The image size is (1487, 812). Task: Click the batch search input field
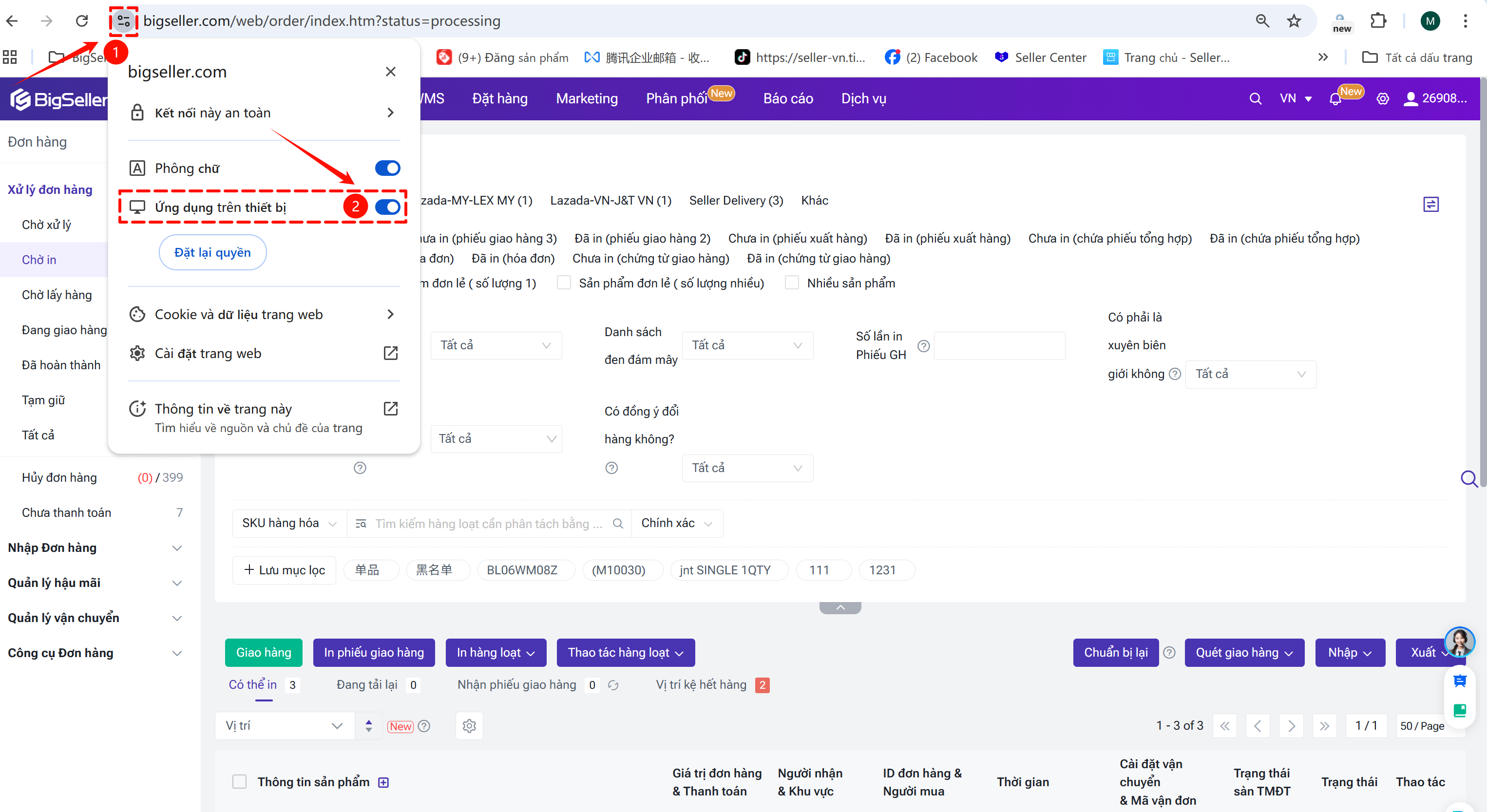point(488,524)
